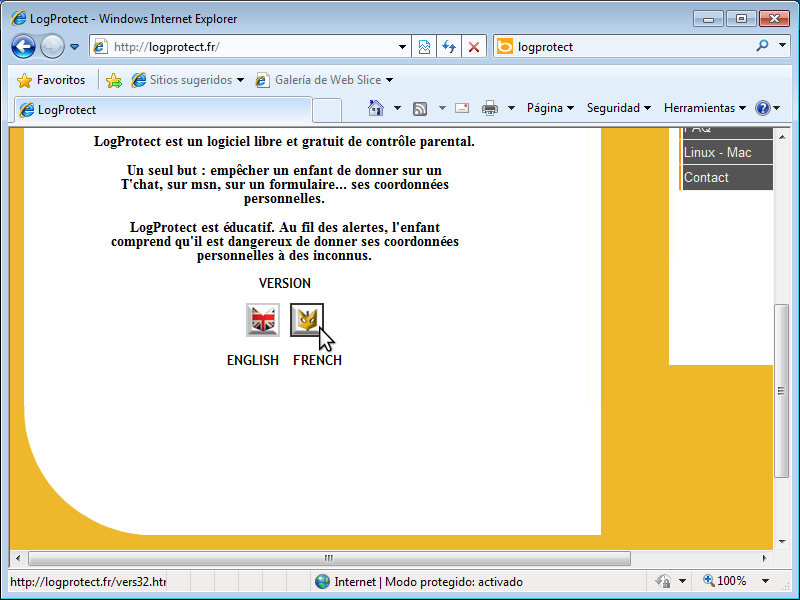This screenshot has height=600, width=800.
Task: Add page to Favorites bar icon
Action: [x=114, y=80]
